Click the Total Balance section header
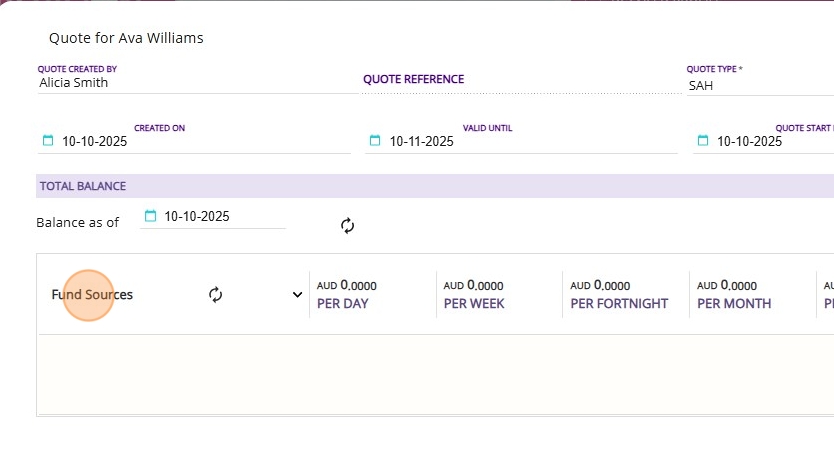This screenshot has height=467, width=834. click(x=82, y=186)
